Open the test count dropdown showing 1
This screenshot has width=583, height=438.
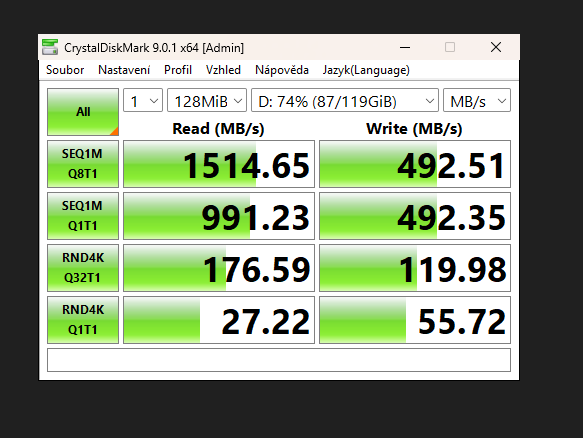pos(143,100)
